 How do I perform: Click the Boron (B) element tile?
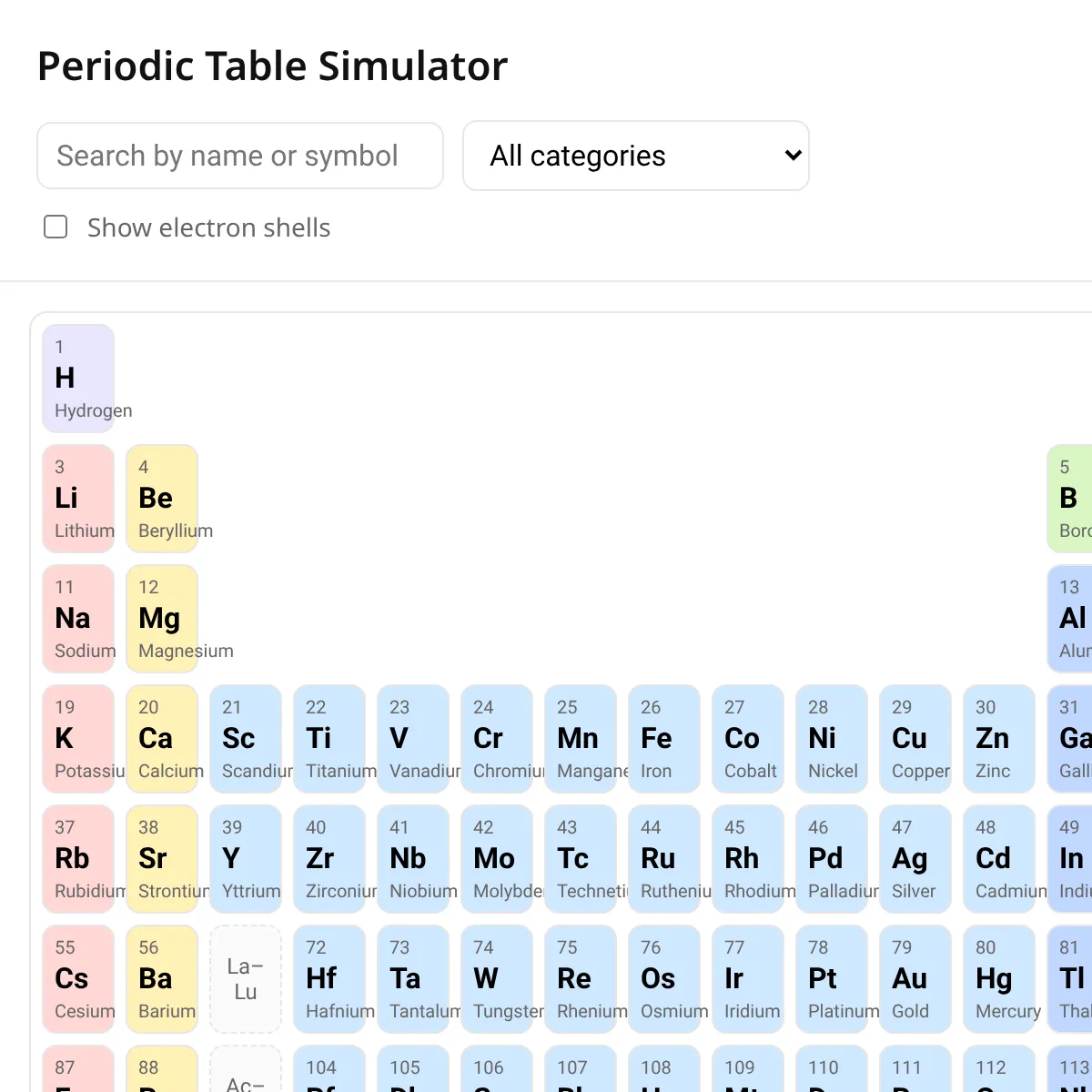point(1070,499)
